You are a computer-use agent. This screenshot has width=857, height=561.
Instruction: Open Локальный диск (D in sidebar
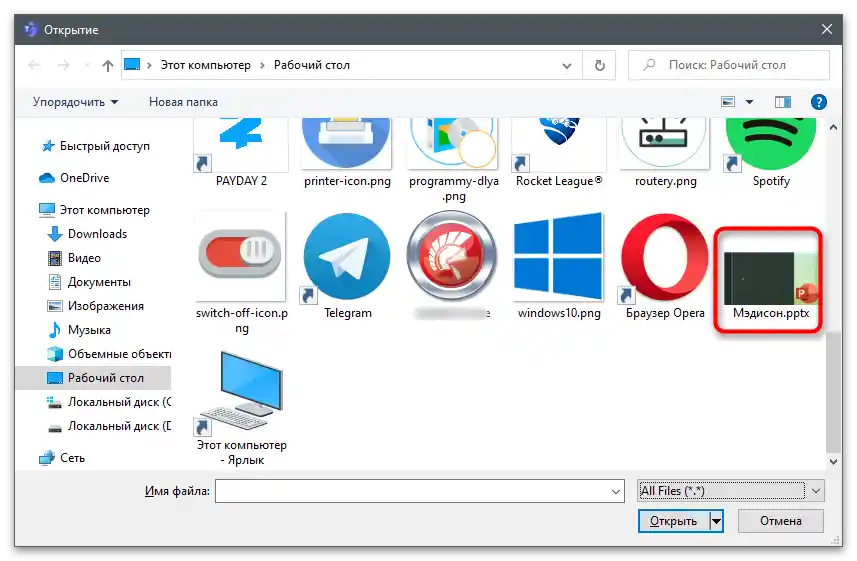[x=109, y=426]
